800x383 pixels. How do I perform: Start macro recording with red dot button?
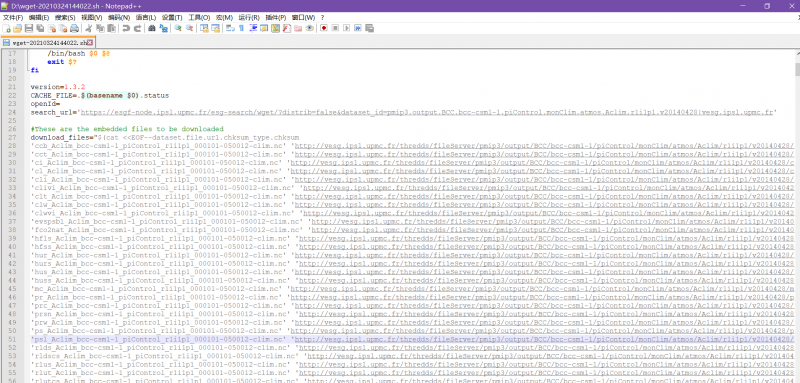tap(323, 28)
